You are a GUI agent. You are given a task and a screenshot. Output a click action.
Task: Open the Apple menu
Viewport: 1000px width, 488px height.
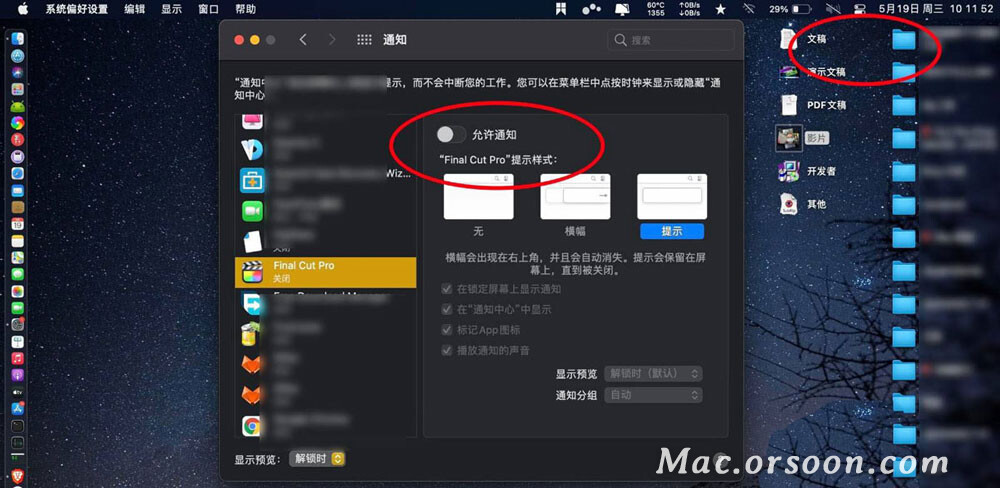tap(23, 9)
